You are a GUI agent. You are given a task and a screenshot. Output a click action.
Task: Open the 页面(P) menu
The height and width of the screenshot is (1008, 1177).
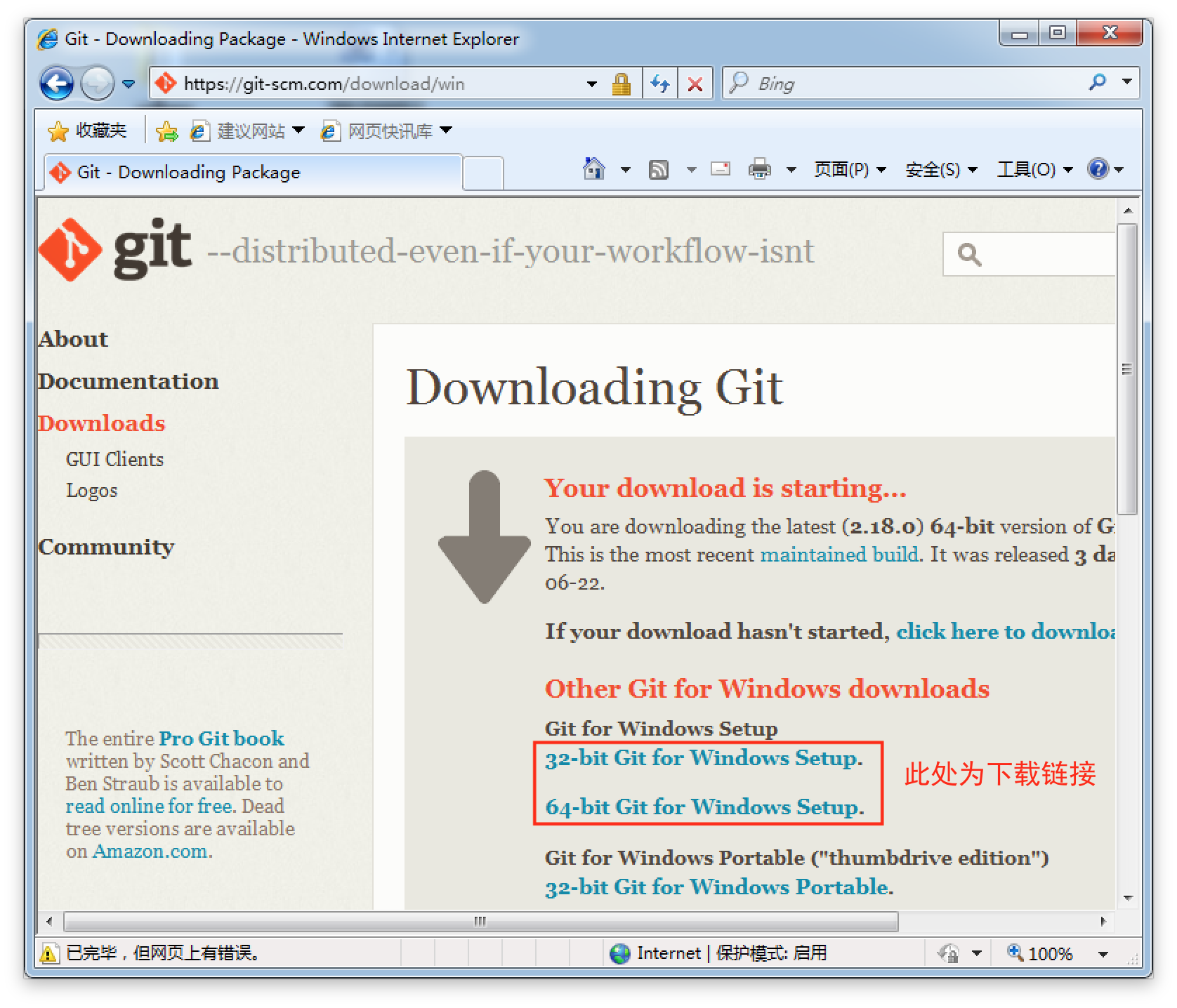[x=849, y=169]
